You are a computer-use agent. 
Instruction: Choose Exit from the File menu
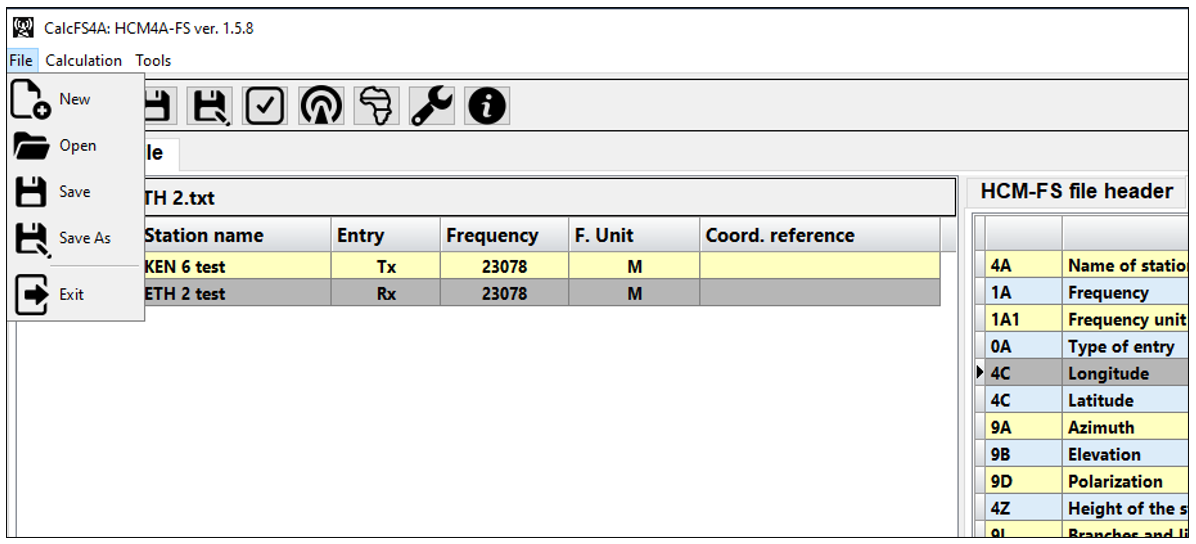(x=75, y=295)
